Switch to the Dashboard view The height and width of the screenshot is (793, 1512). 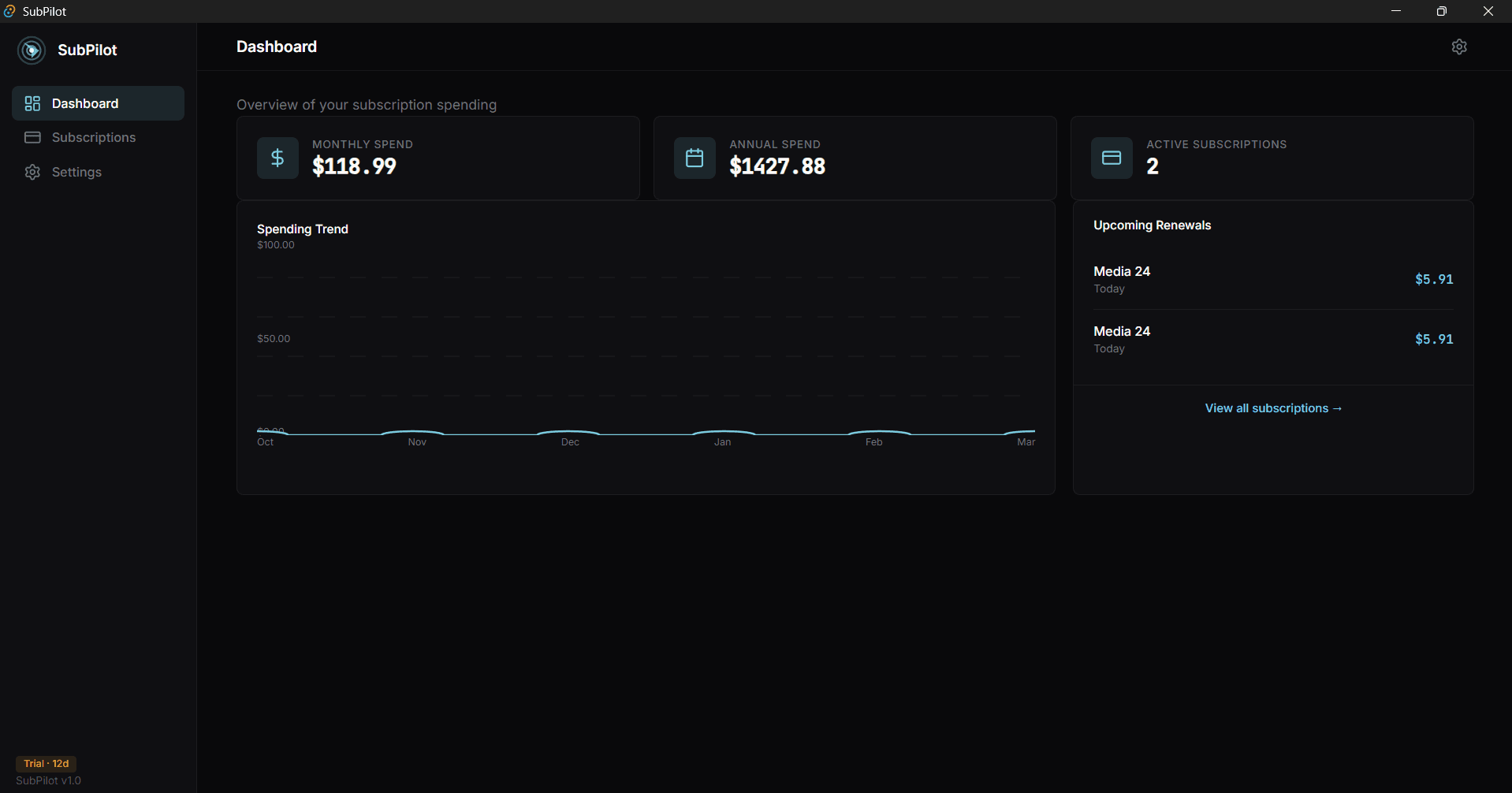coord(85,102)
